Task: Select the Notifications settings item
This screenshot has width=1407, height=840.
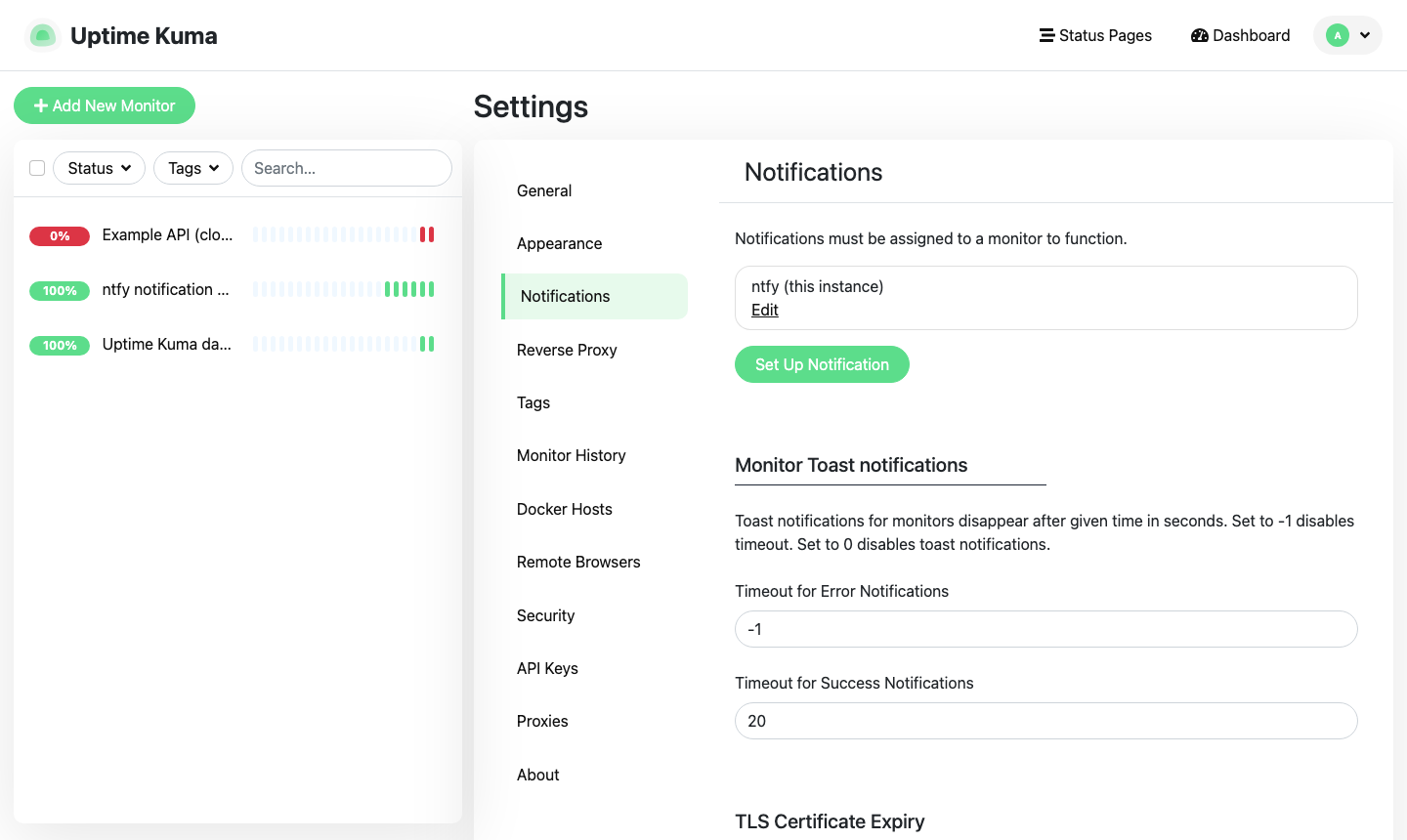Action: point(594,296)
